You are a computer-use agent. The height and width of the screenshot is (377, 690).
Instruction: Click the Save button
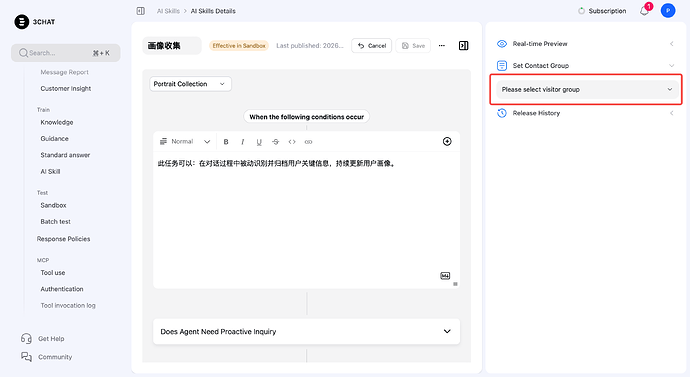tap(413, 46)
